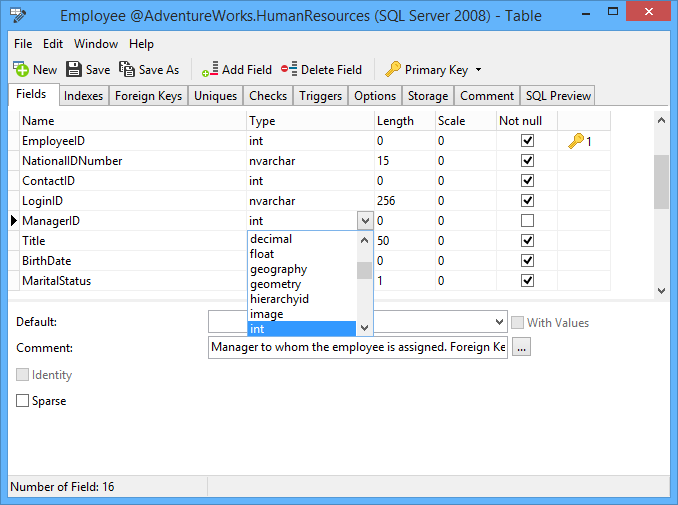Toggle Not null for MaritalStatus
This screenshot has height=505, width=678.
pyautogui.click(x=527, y=281)
